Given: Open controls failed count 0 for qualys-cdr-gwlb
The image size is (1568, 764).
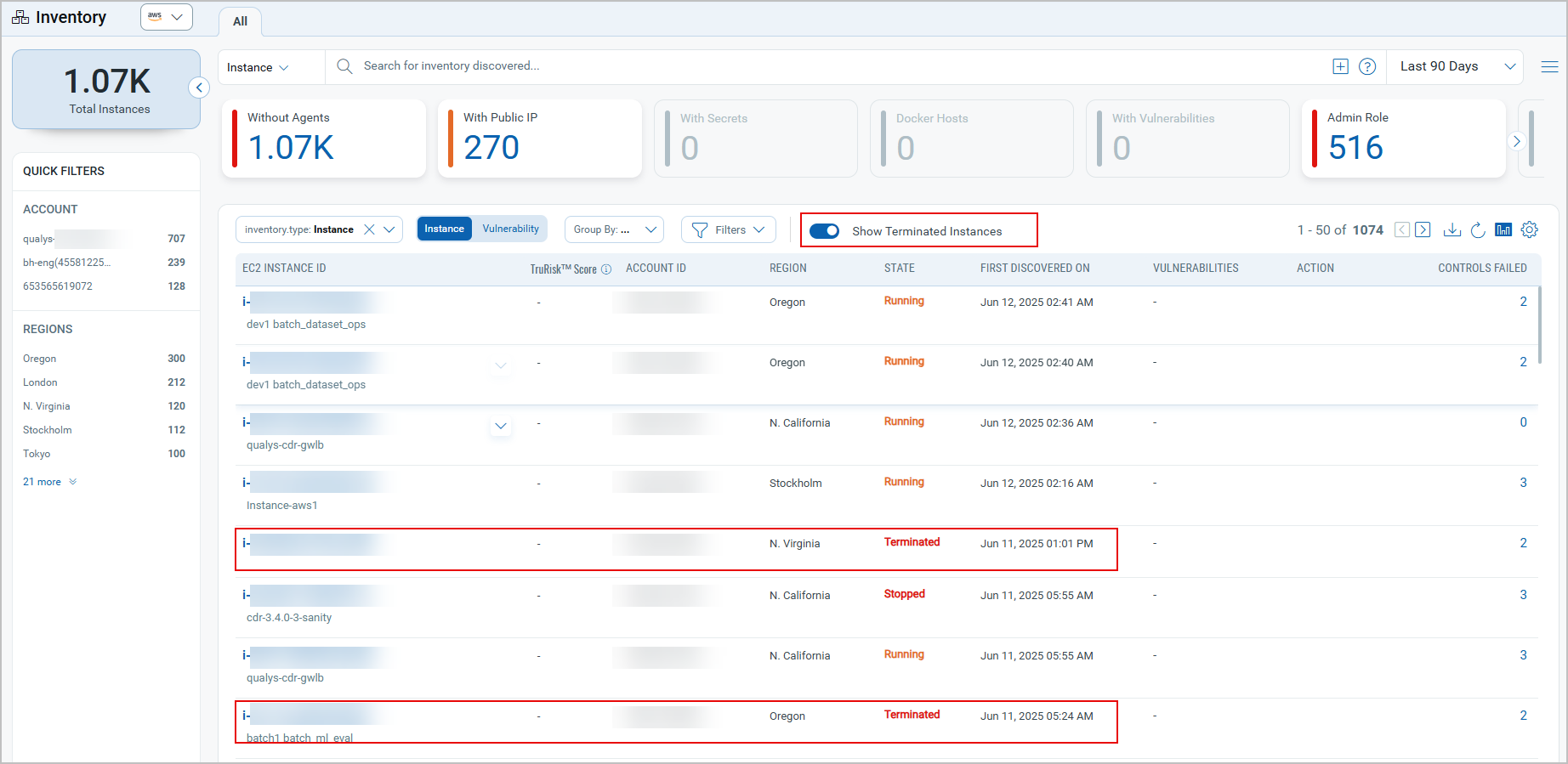Looking at the screenshot, I should pos(1523,422).
